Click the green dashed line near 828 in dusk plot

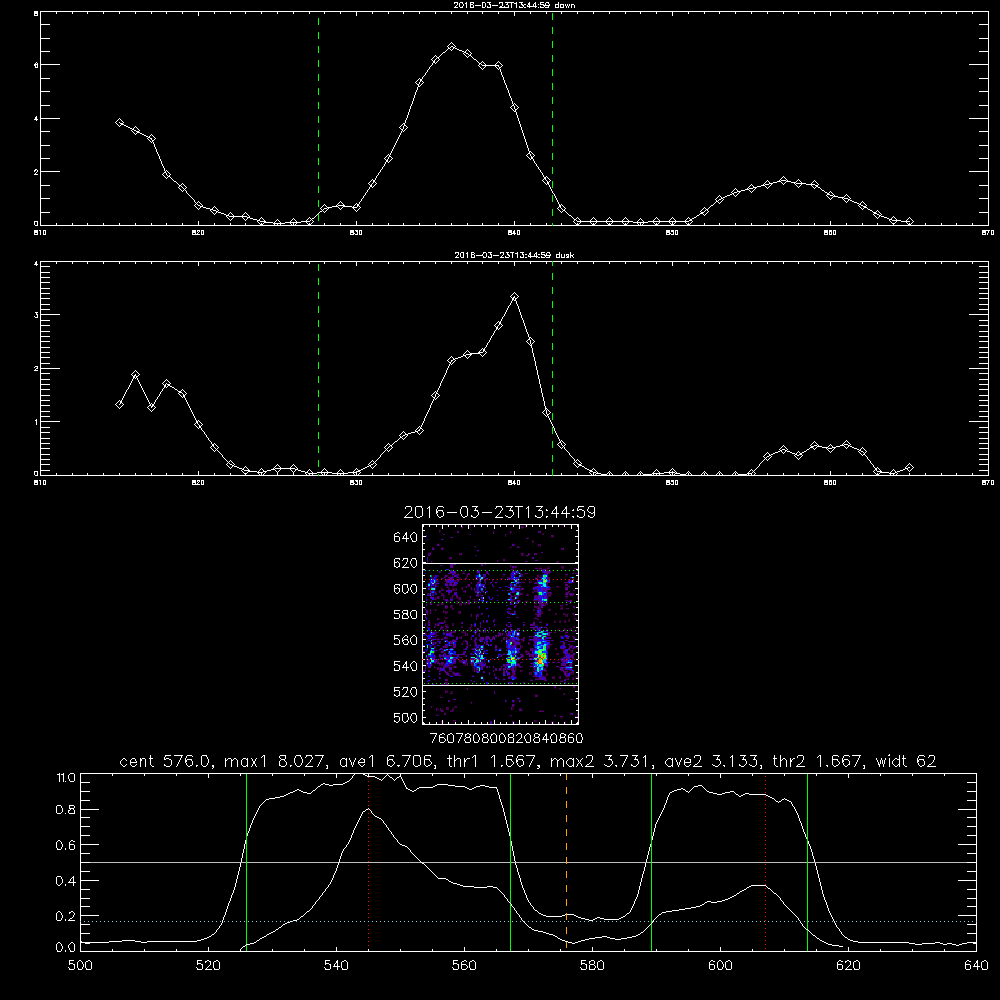tap(318, 369)
